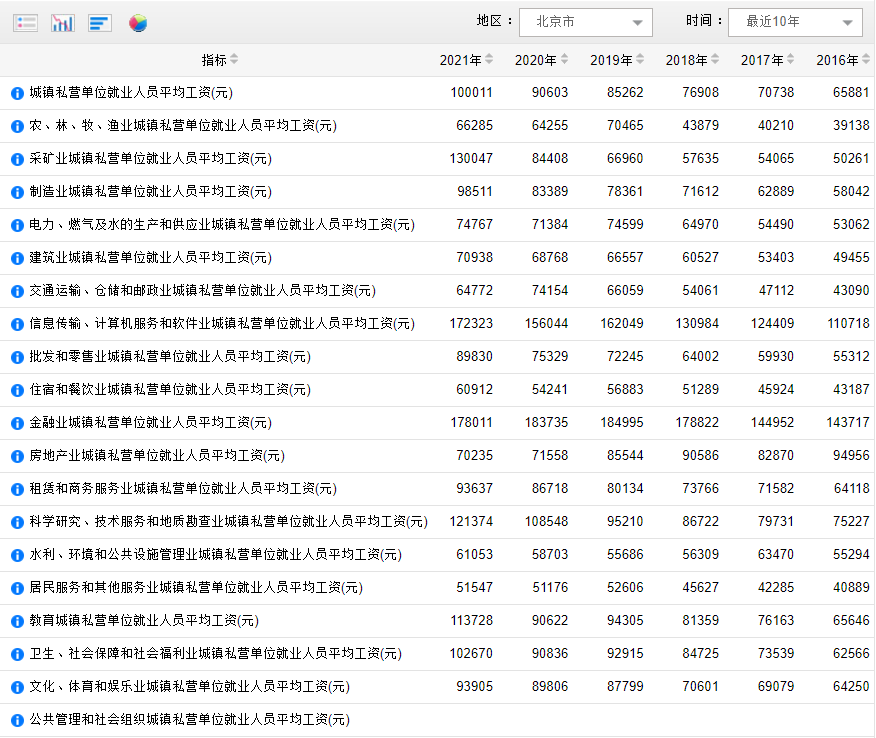Sort by the 2016年 column
The height and width of the screenshot is (738, 876).
[x=843, y=60]
